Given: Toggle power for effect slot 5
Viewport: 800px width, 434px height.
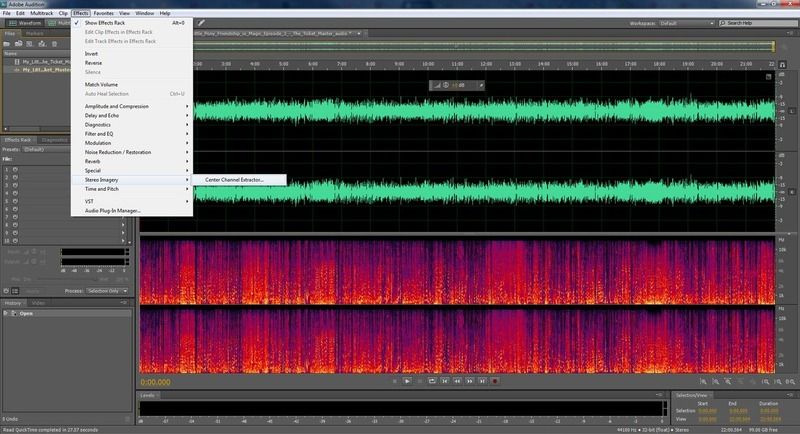Looking at the screenshot, I should 15,201.
